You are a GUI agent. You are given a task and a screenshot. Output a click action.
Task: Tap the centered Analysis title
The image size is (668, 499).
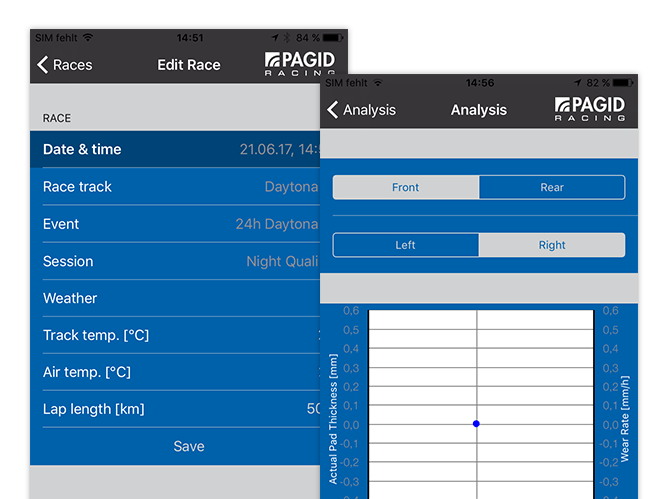pos(479,110)
